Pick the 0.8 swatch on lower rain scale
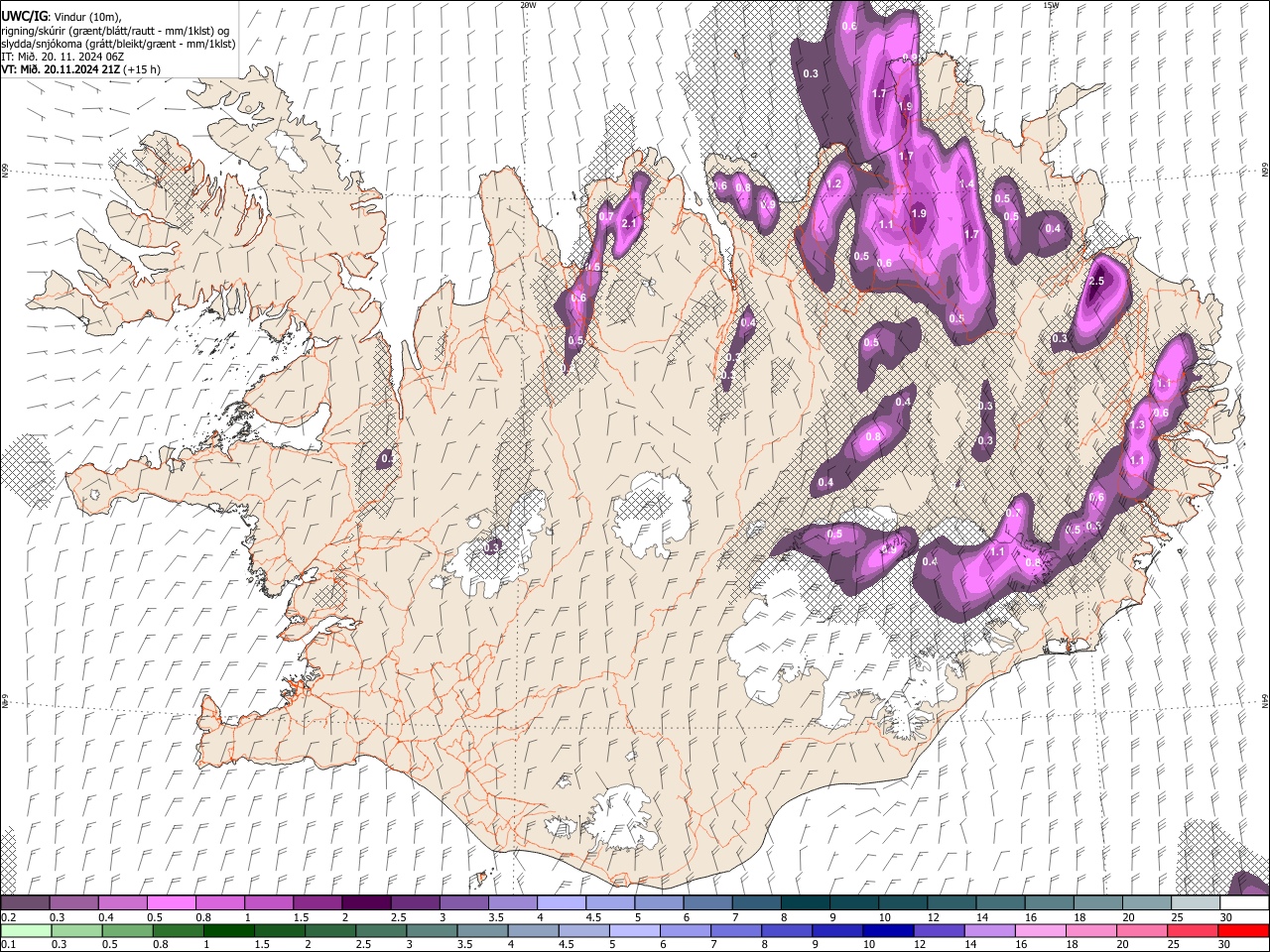1270x952 pixels. [178, 930]
